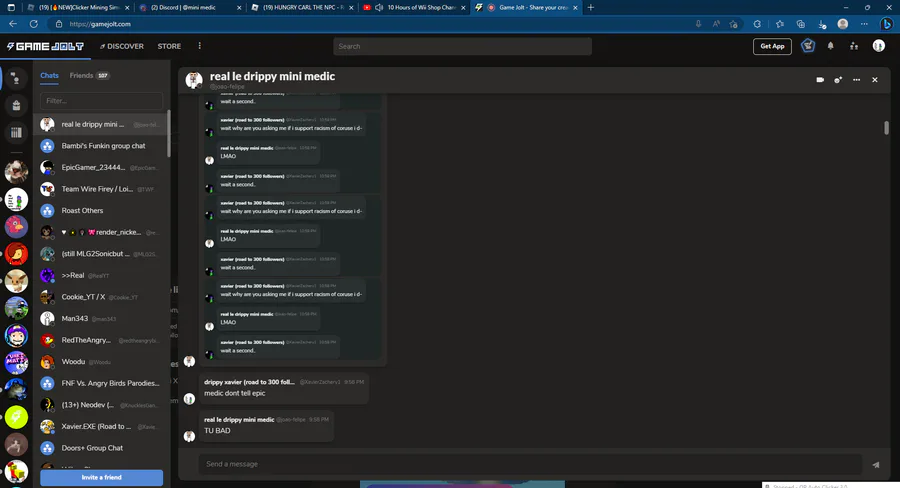Open chat with real le drippy mini
The image size is (900, 488).
click(101, 124)
